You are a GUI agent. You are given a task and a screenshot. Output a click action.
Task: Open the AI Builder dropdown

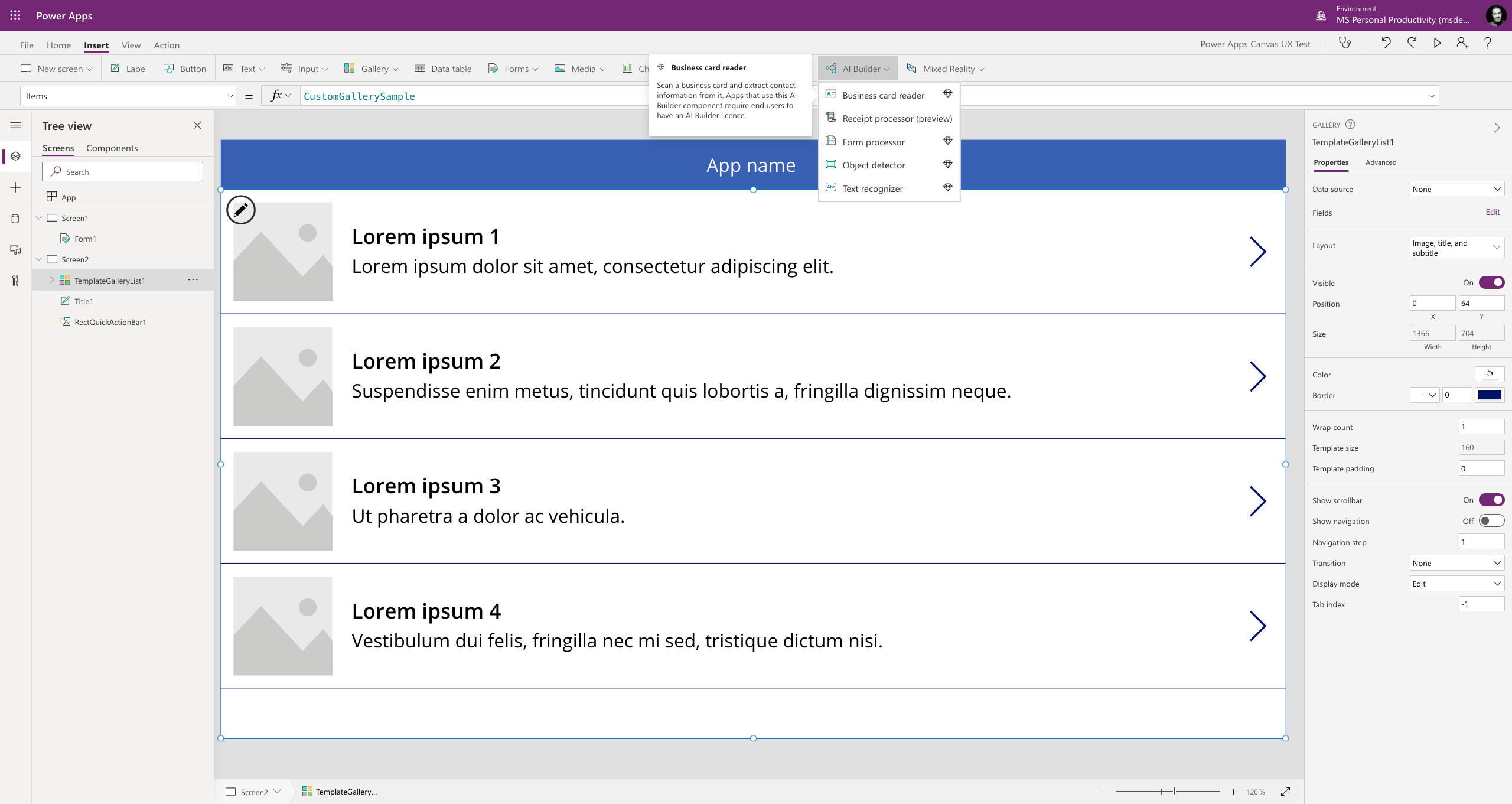(858, 68)
